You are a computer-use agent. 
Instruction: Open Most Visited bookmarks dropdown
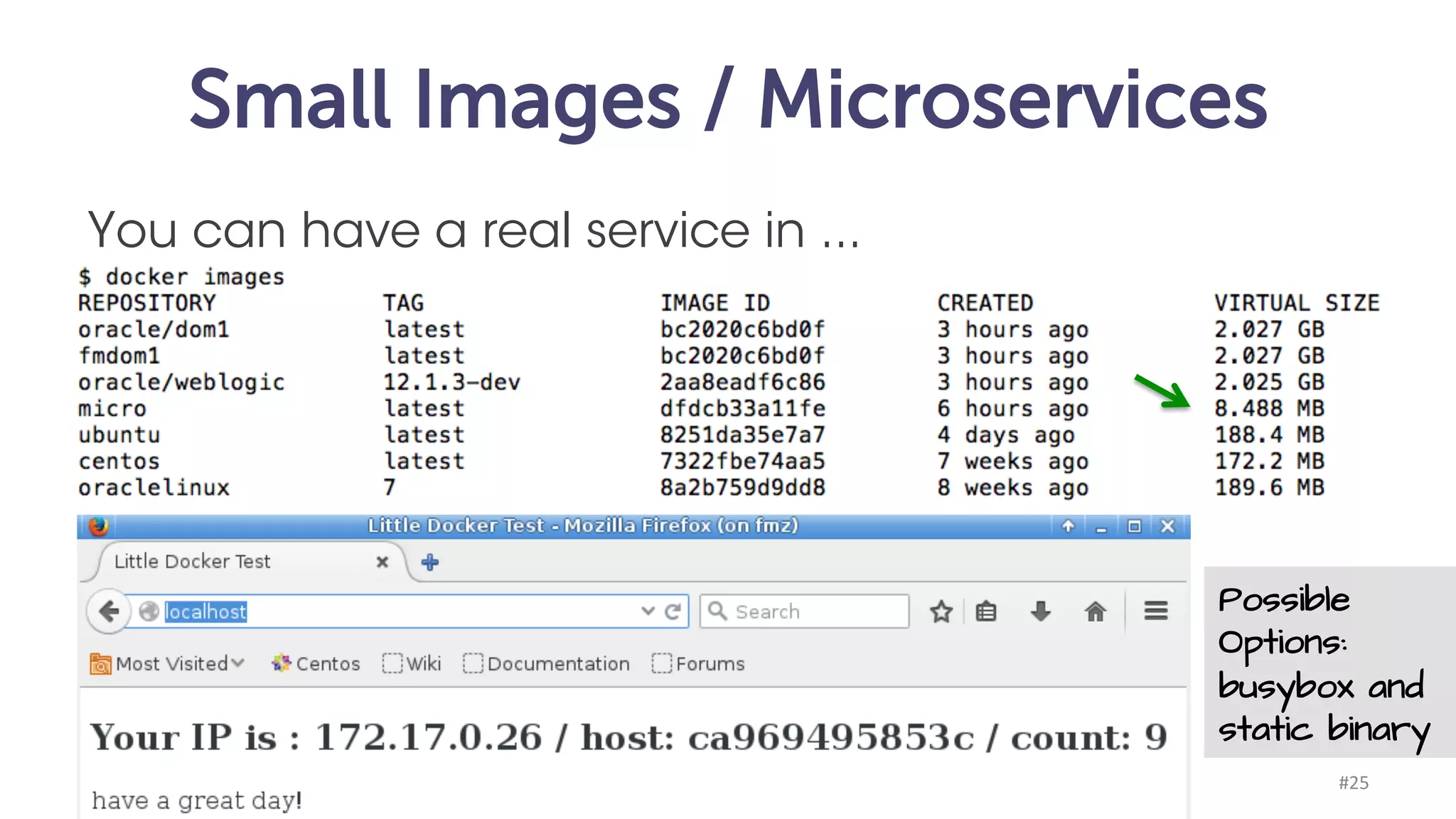[x=167, y=663]
